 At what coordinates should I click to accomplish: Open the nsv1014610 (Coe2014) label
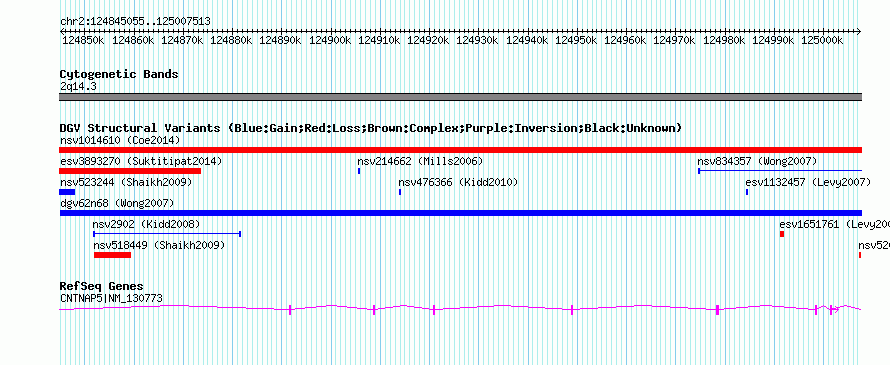pyautogui.click(x=120, y=140)
